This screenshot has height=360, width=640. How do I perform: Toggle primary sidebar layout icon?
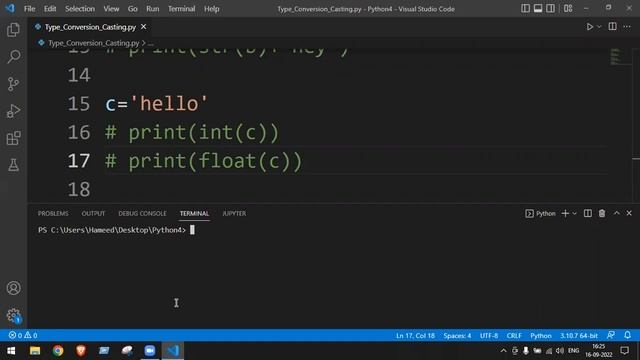pyautogui.click(x=525, y=8)
